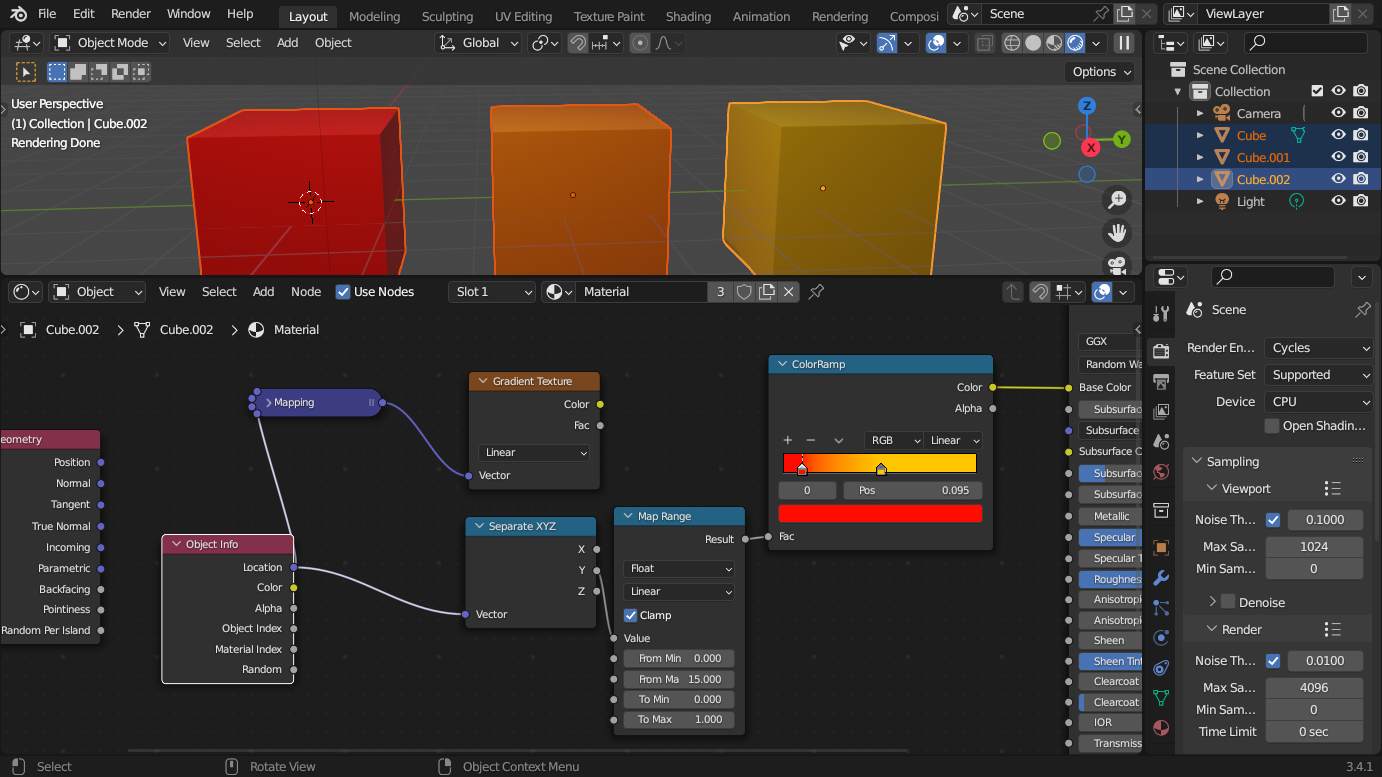Switch to solid viewport shading
This screenshot has width=1382, height=777.
click(1033, 43)
